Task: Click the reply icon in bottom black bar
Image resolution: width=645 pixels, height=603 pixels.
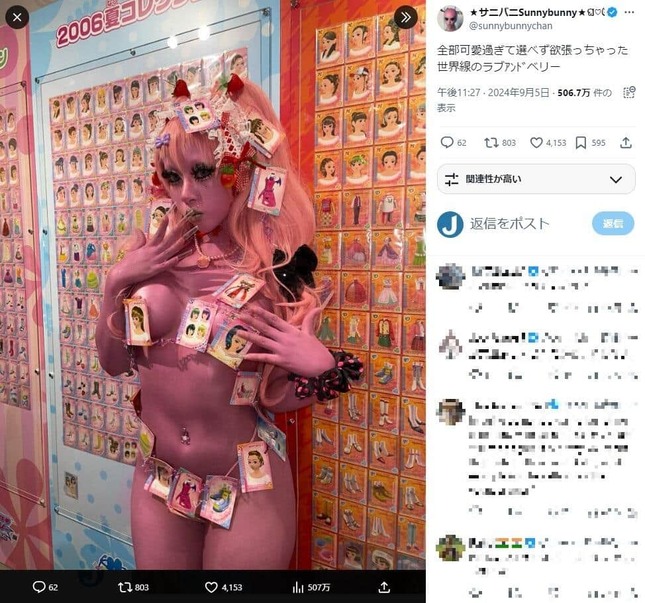Action: 39,587
